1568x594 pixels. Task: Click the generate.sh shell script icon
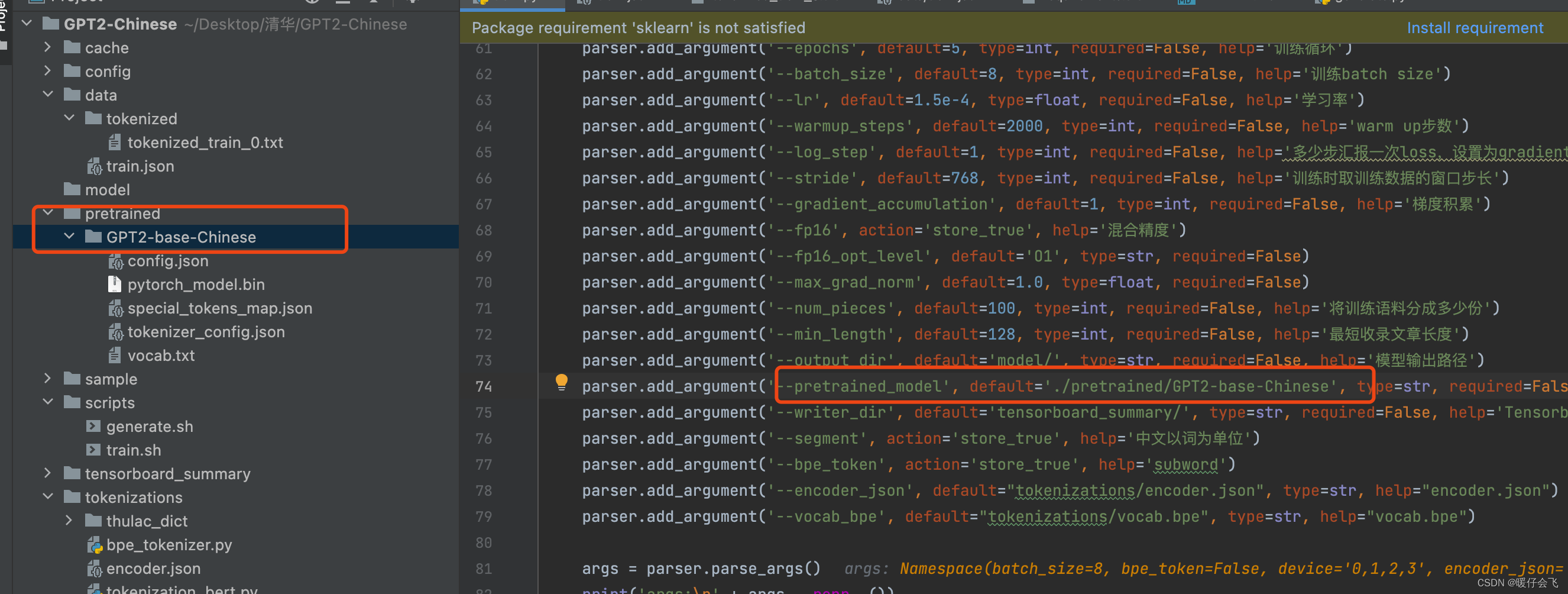point(93,427)
